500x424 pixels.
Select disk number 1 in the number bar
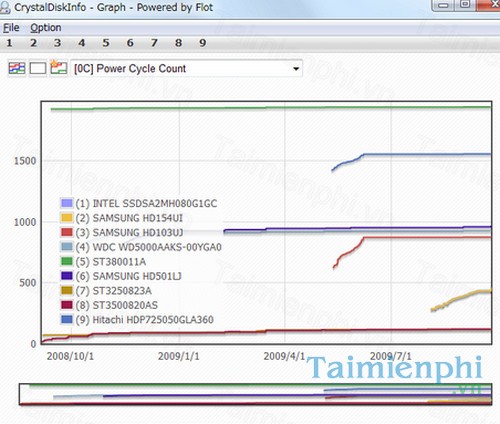pyautogui.click(x=9, y=43)
